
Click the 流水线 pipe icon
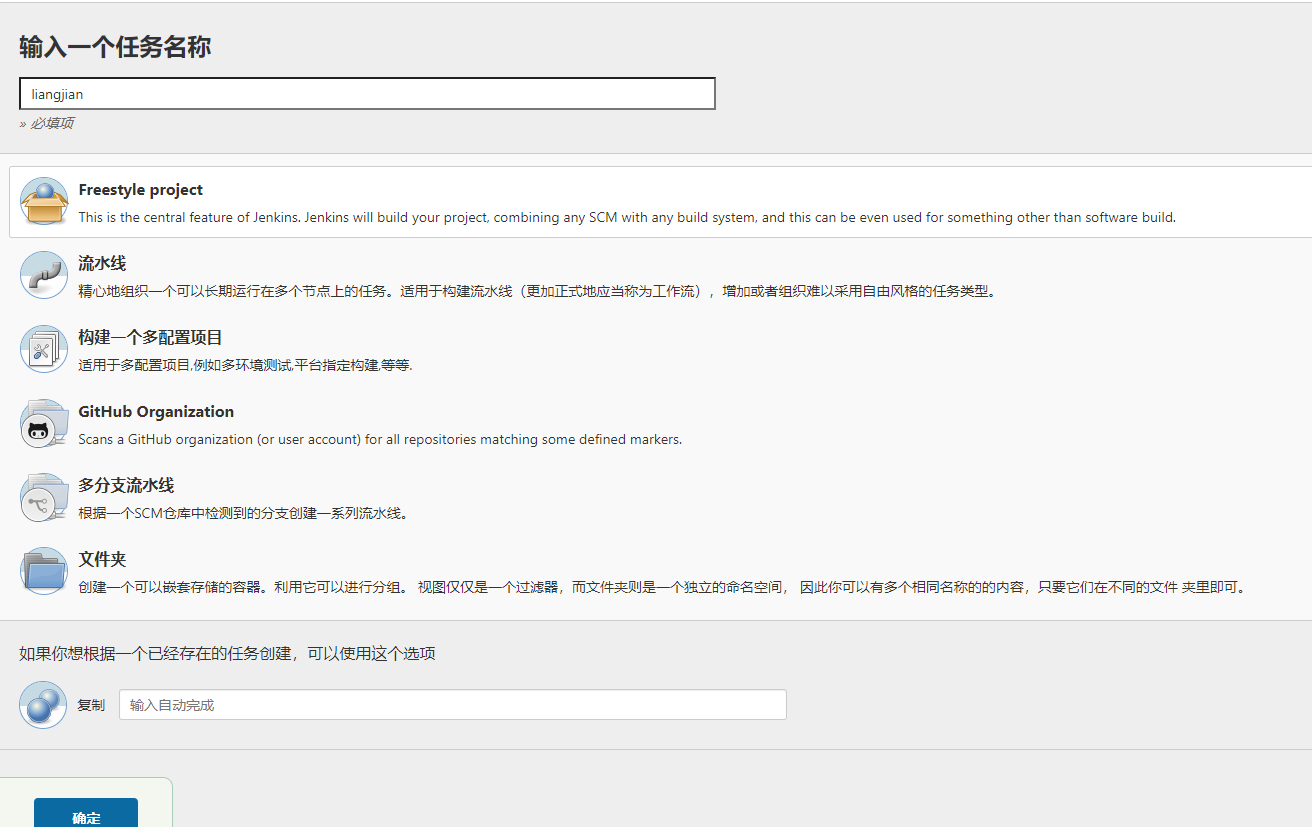coord(44,275)
